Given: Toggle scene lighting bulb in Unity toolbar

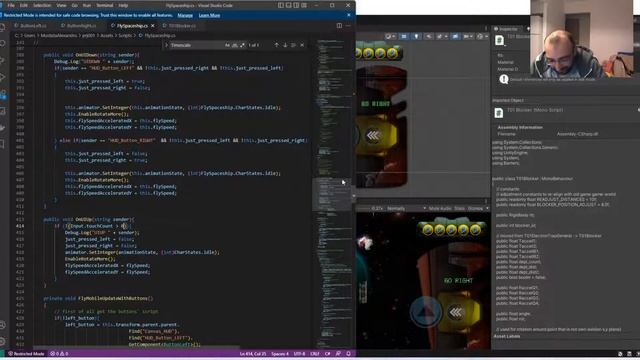Looking at the screenshot, I should pos(416,36).
